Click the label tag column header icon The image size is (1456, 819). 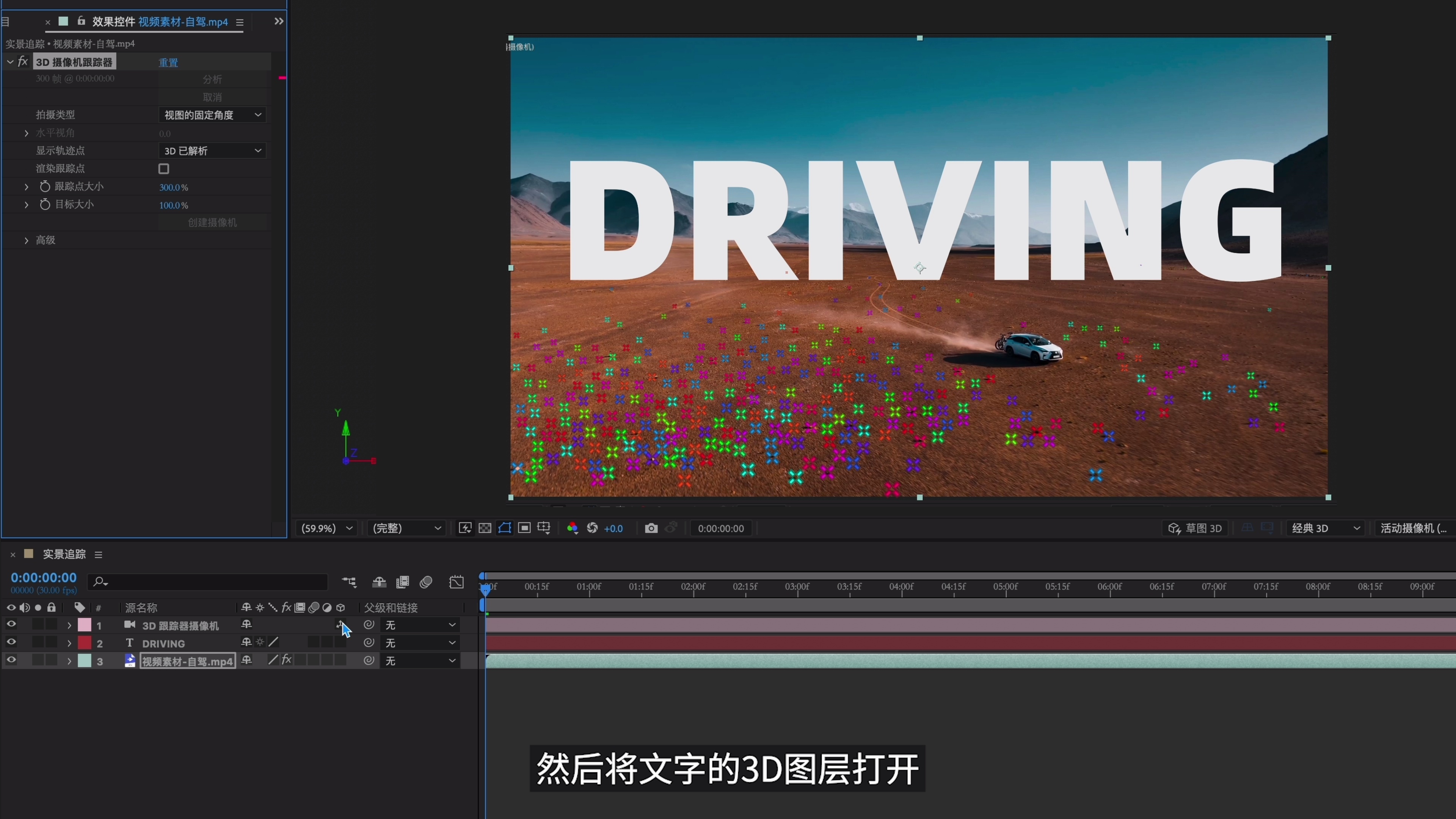pyautogui.click(x=80, y=607)
